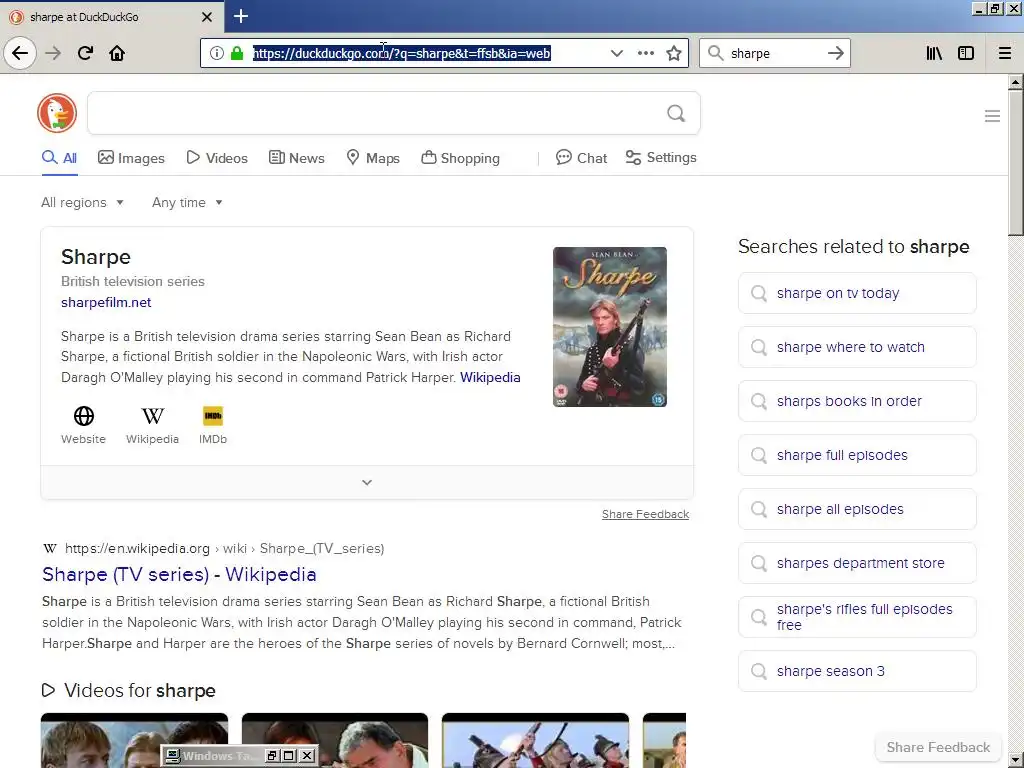Click magnifier icon beside sharpe season 3

point(759,671)
